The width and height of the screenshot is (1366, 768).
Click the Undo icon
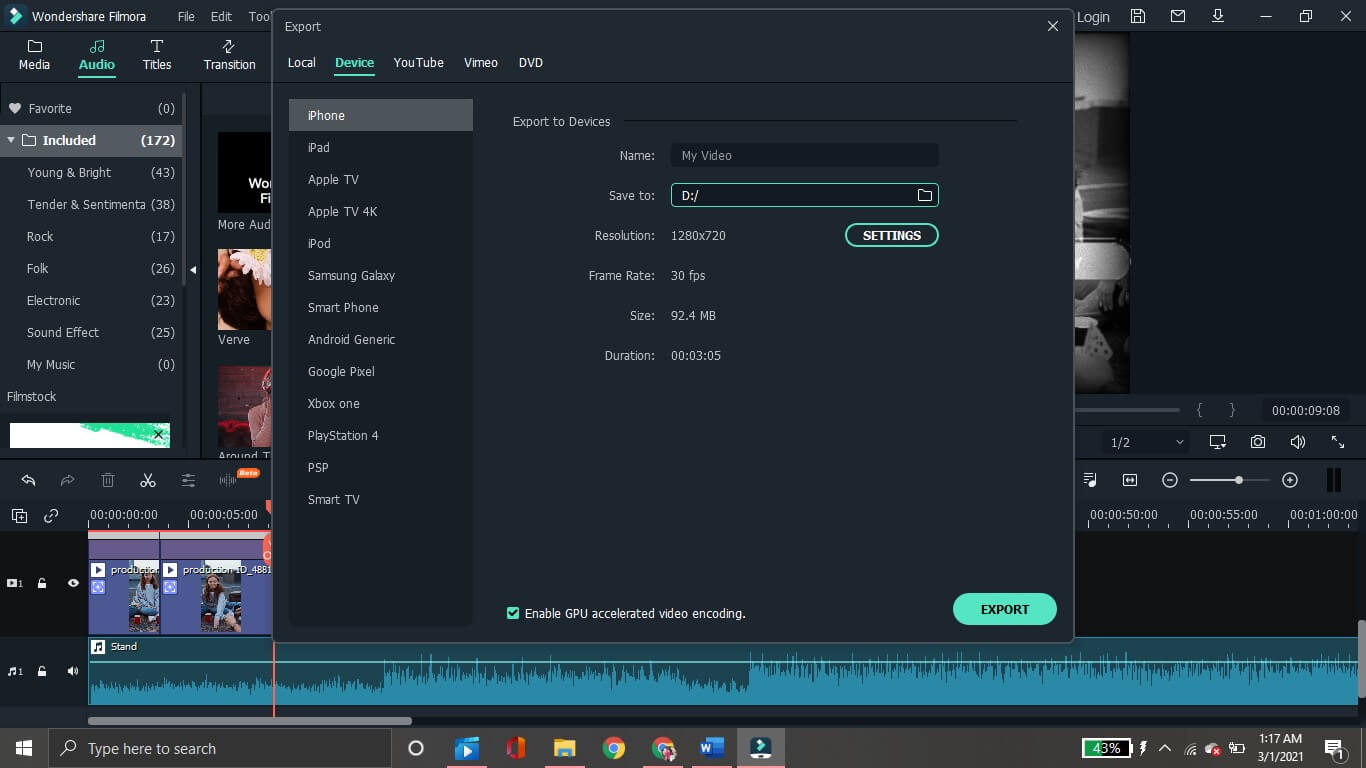(x=28, y=480)
